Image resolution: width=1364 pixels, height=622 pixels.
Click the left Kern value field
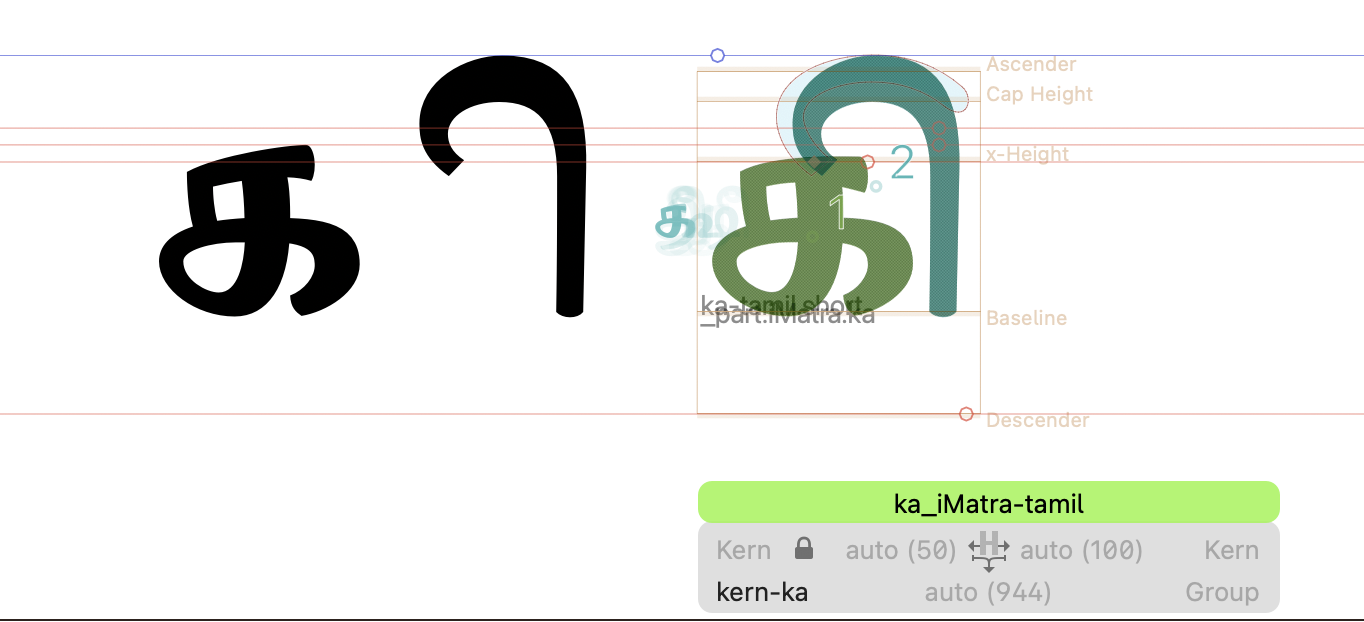tap(743, 550)
